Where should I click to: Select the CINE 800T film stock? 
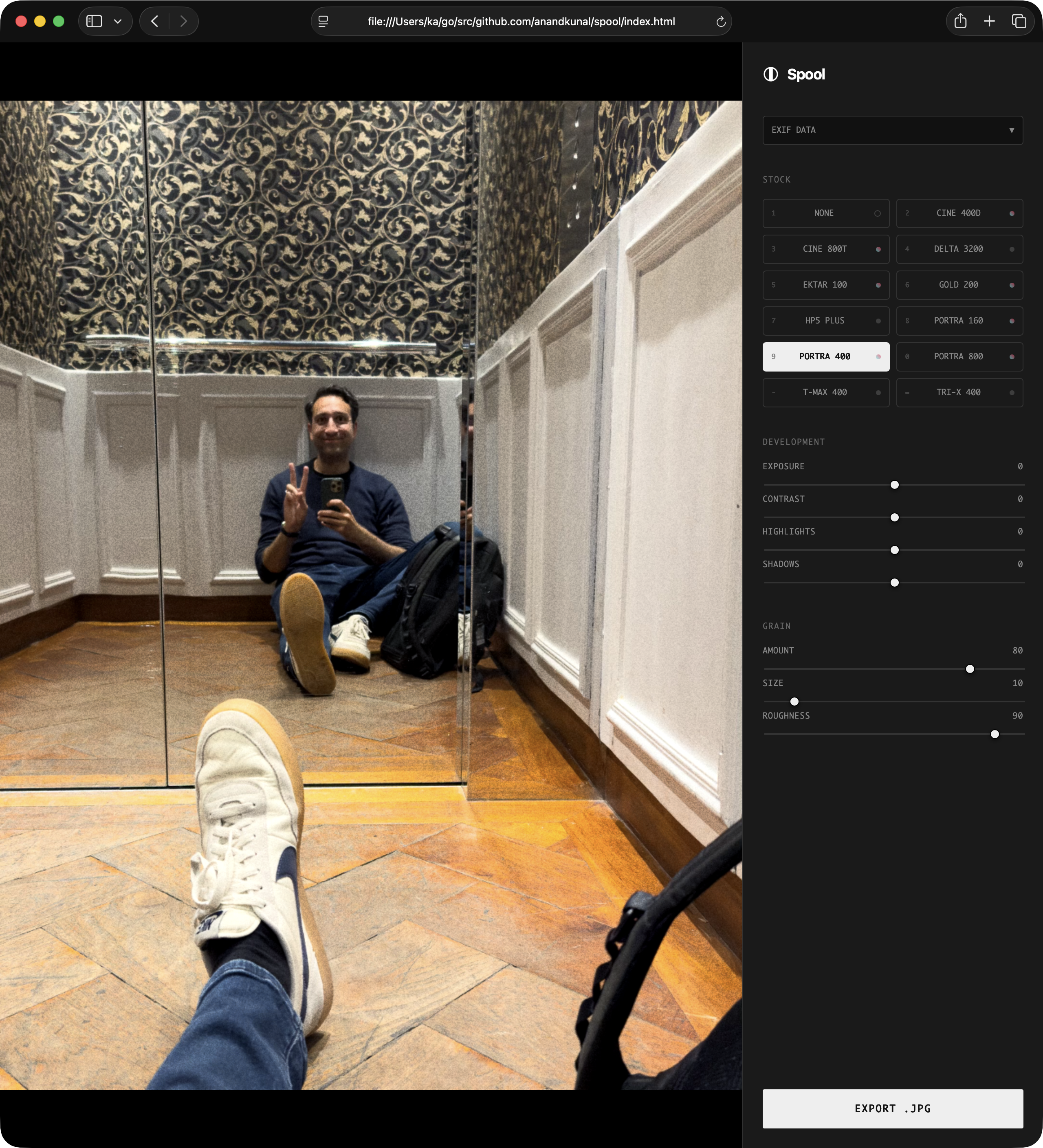pyautogui.click(x=825, y=249)
